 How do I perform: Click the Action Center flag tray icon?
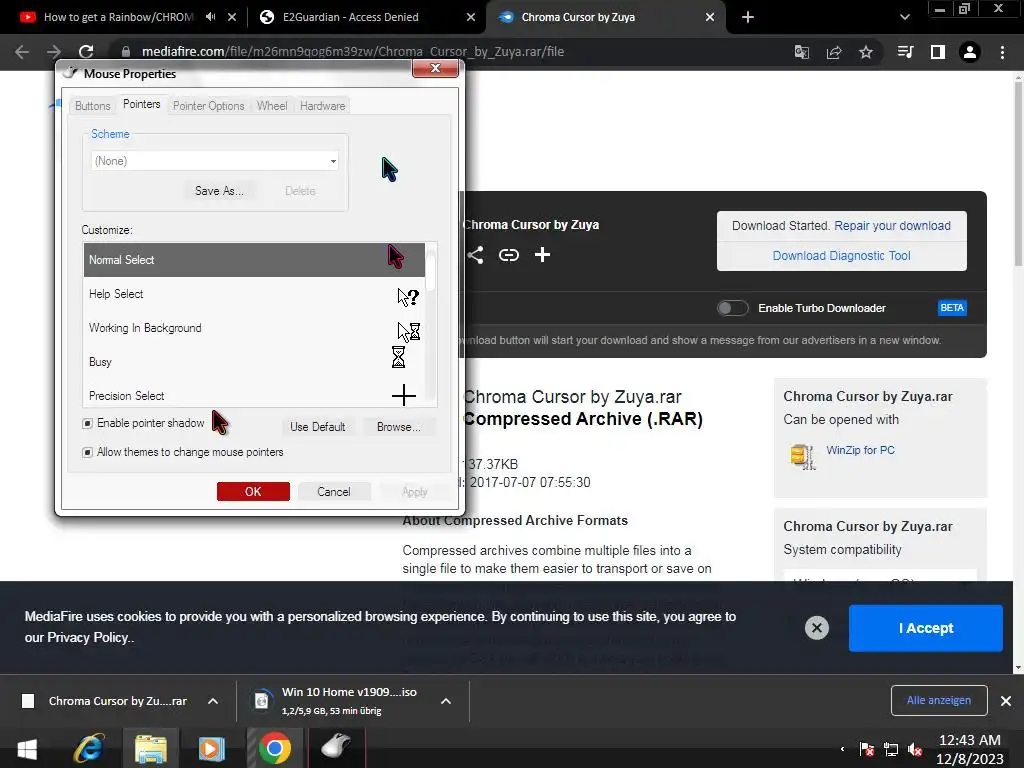pyautogui.click(x=867, y=749)
